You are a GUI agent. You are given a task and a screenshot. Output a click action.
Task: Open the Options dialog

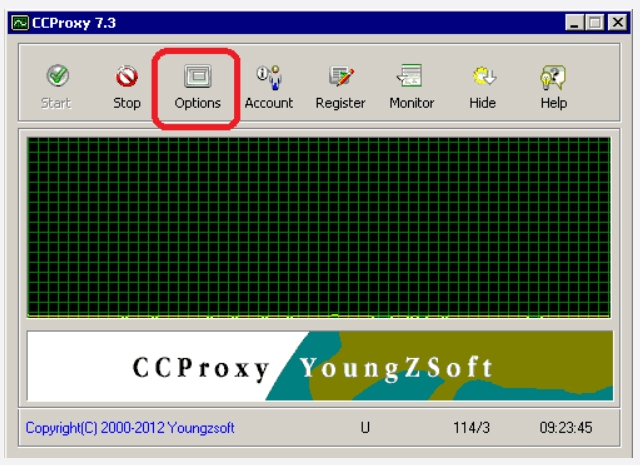[198, 87]
